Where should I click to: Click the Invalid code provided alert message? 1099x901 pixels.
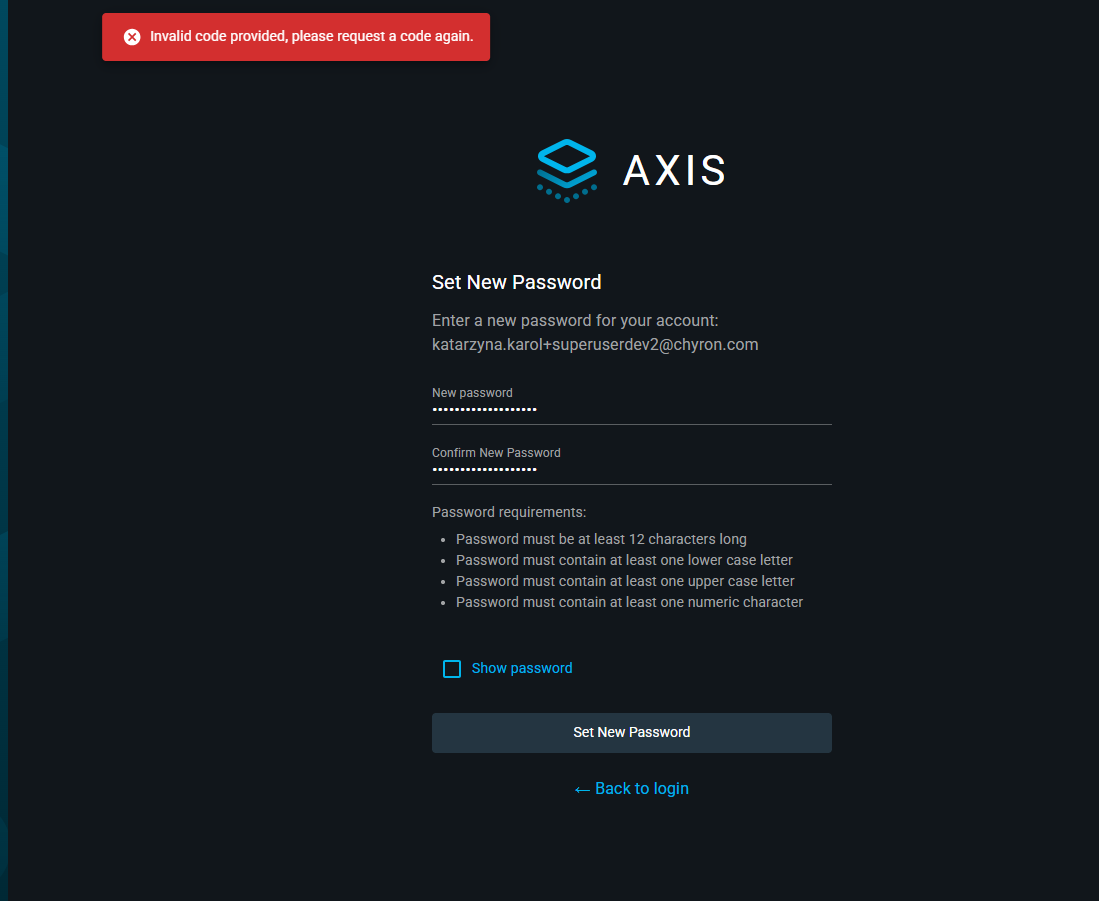tap(311, 37)
